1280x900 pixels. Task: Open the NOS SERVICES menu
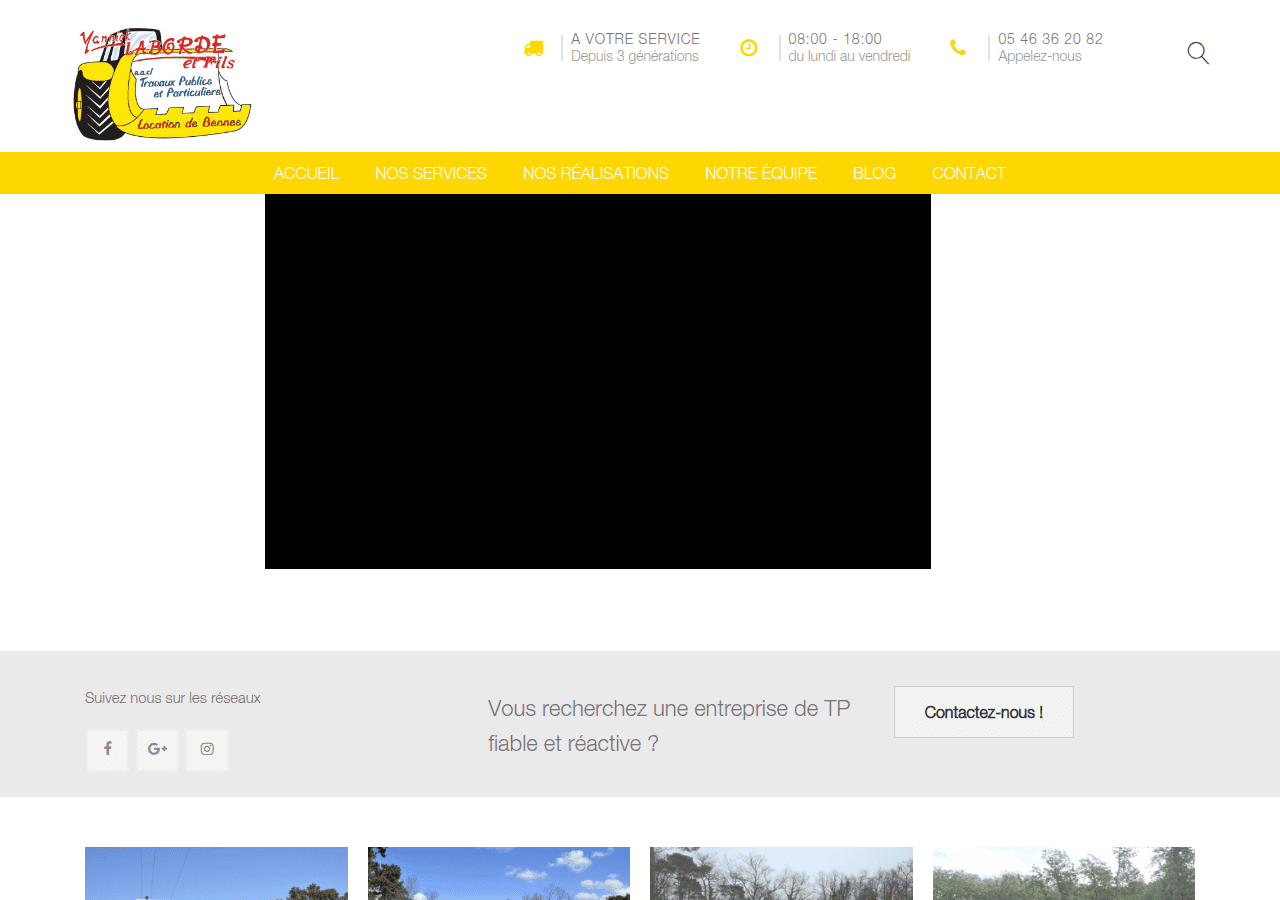tap(431, 173)
